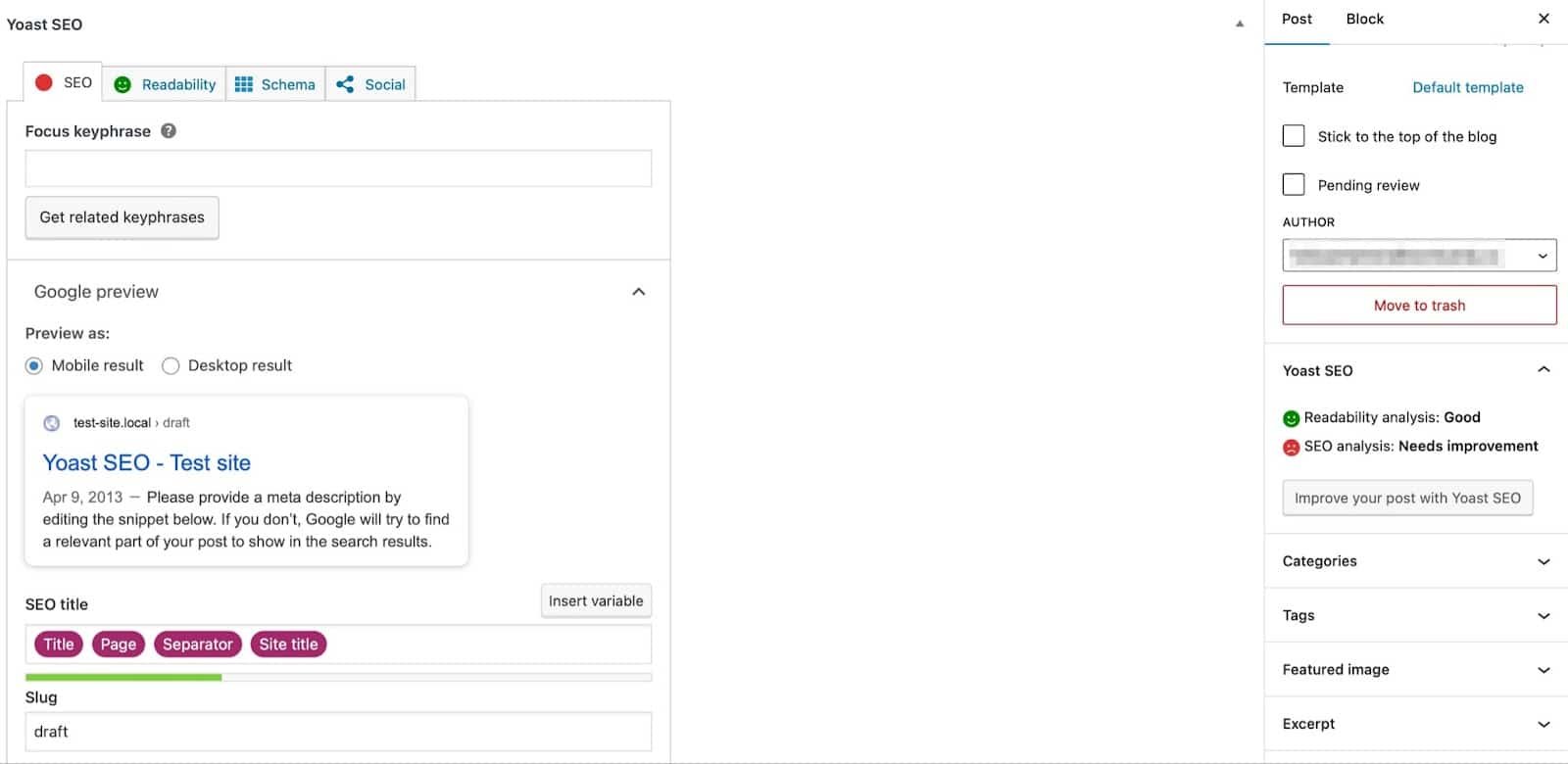Screen dimensions: 1568x764
Task: Click the globe favicon in Google preview
Action: tap(52, 423)
